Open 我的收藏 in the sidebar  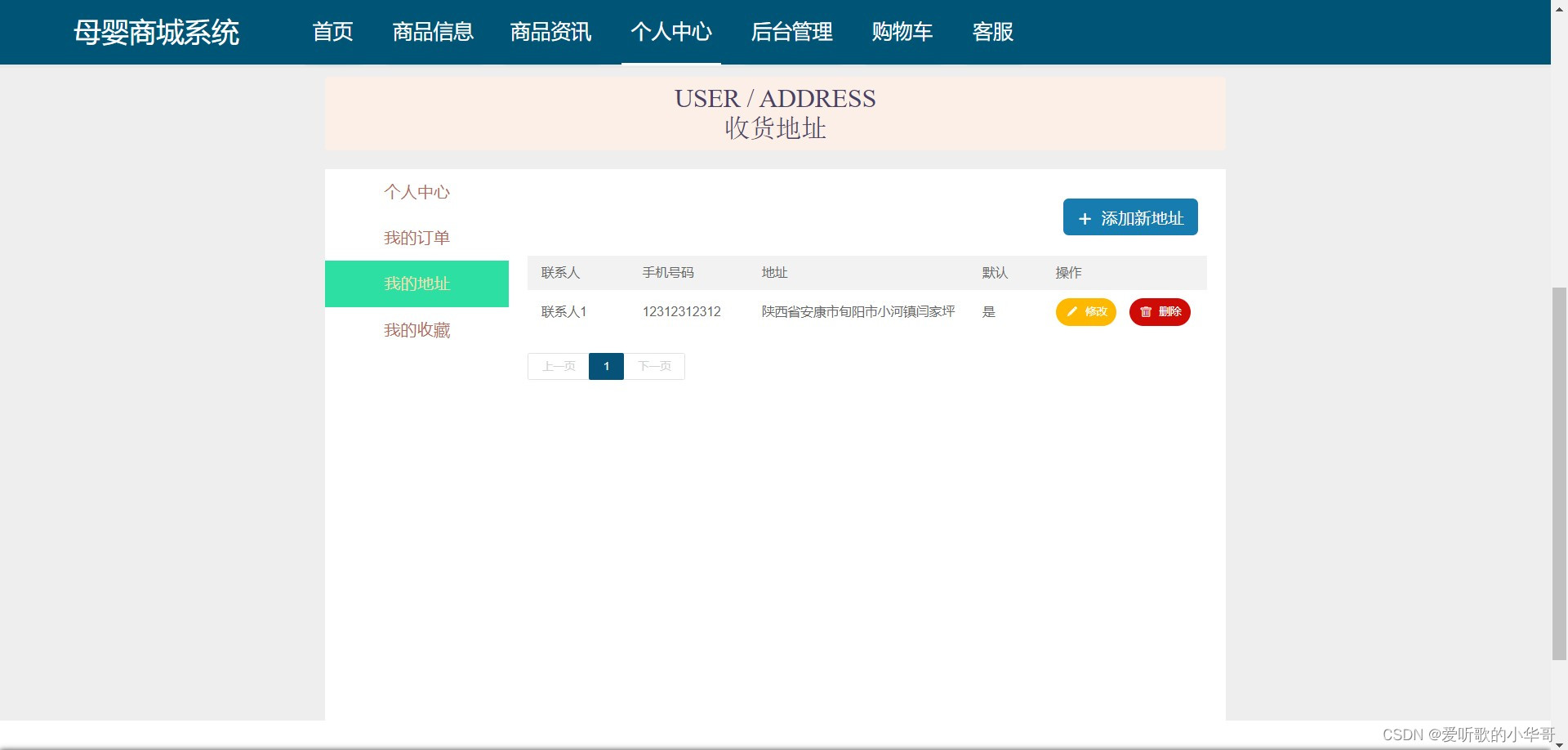click(416, 330)
